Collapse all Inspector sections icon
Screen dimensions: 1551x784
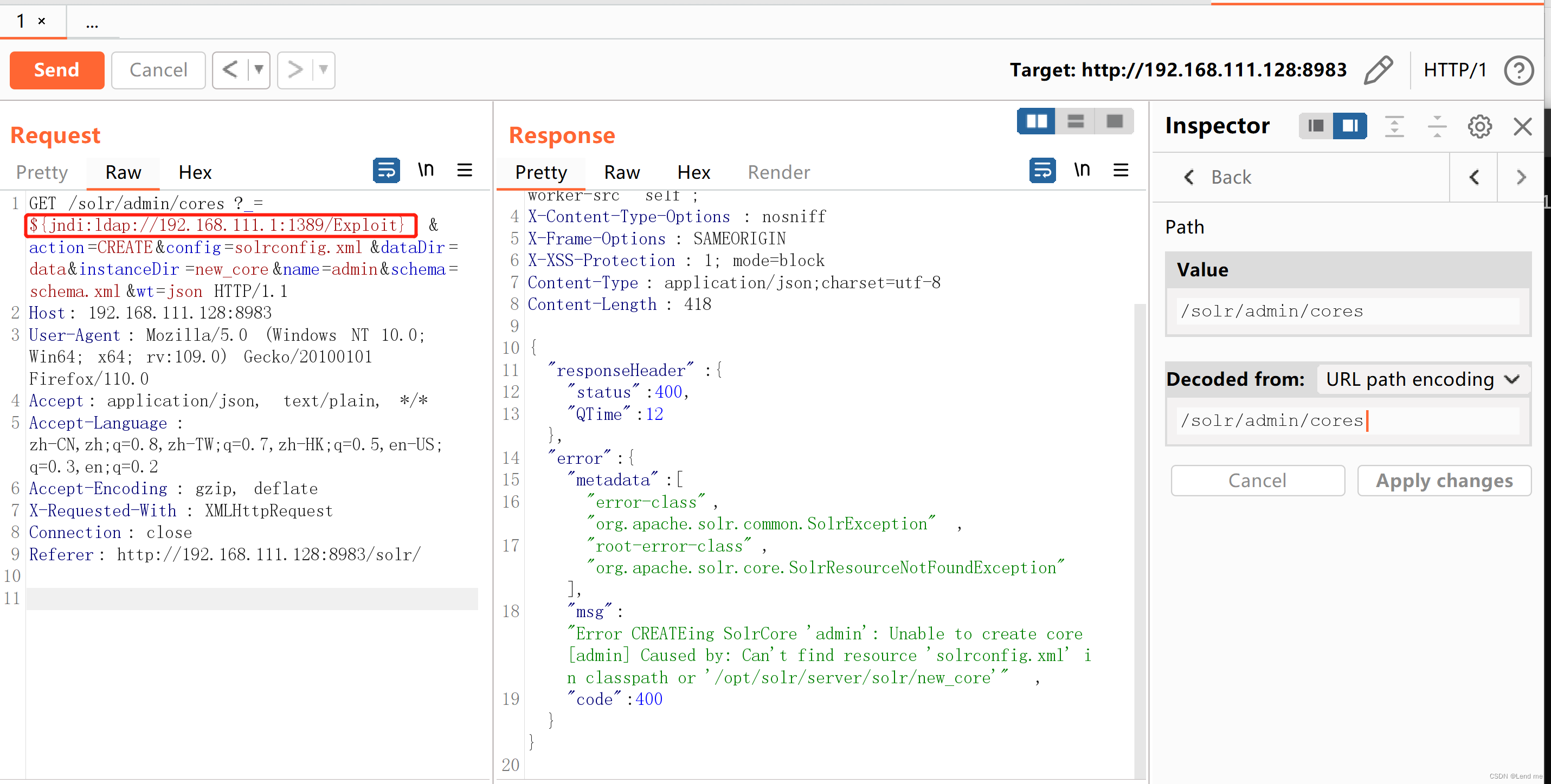[1437, 126]
